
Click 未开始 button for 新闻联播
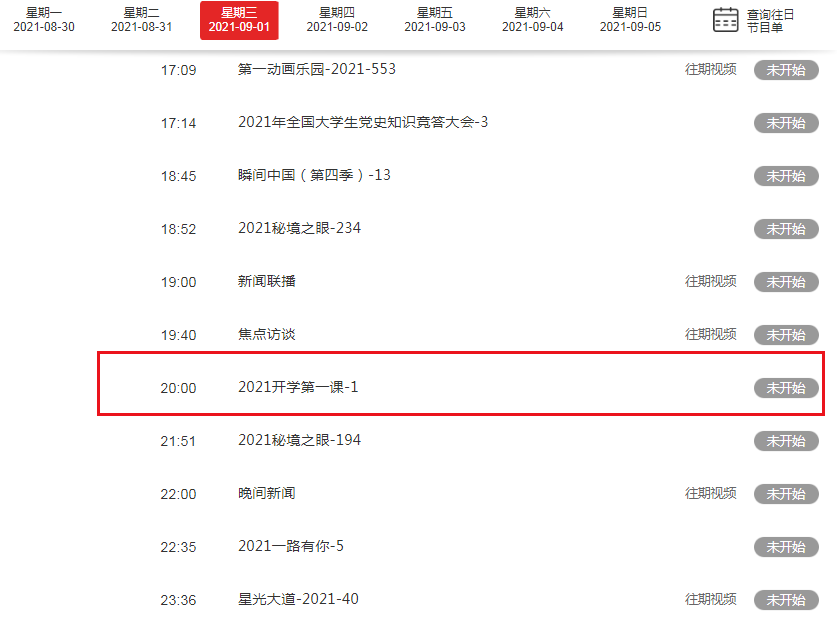coord(786,282)
